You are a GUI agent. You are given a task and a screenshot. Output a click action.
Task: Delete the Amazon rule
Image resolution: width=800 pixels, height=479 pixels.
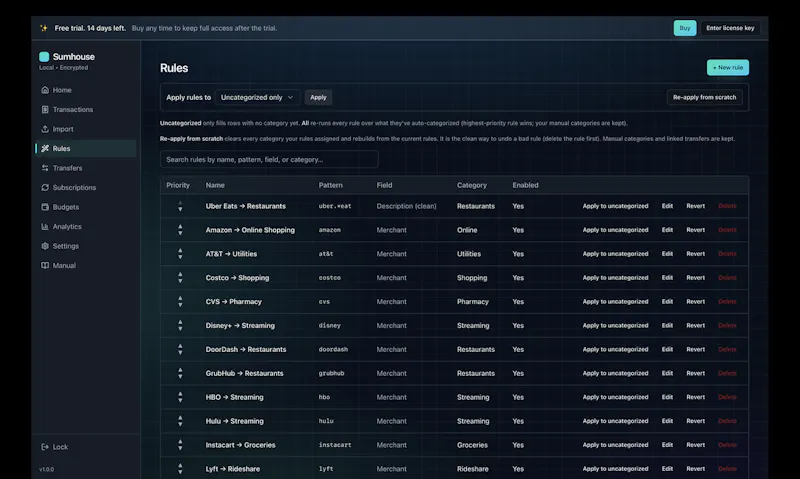pyautogui.click(x=727, y=230)
